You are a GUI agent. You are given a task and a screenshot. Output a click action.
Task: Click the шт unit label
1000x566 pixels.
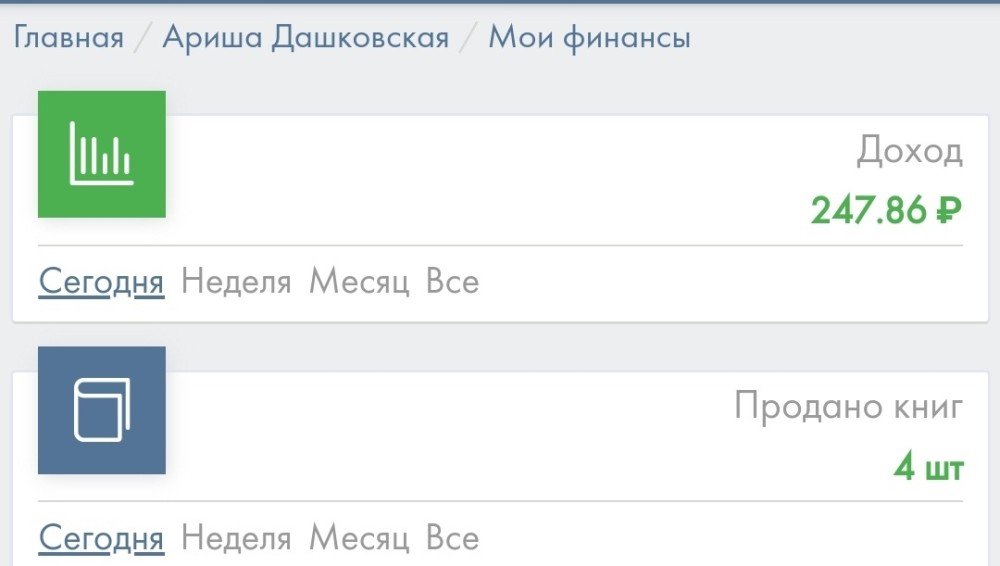point(944,468)
